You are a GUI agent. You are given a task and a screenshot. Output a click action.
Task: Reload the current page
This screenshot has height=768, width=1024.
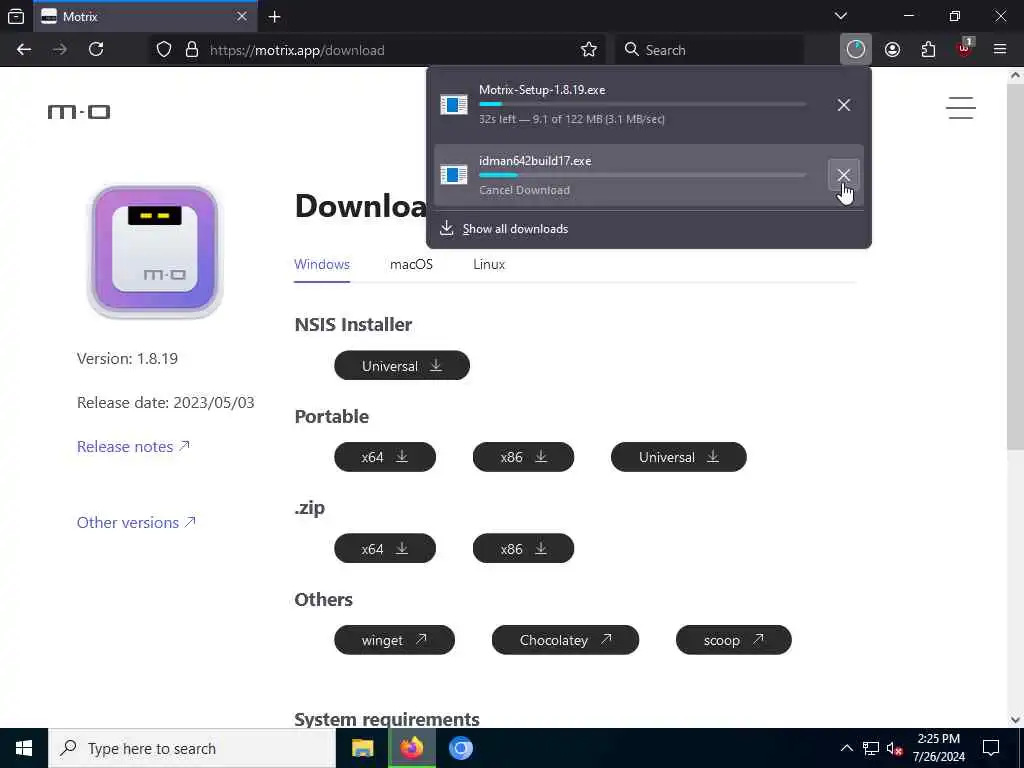click(96, 50)
